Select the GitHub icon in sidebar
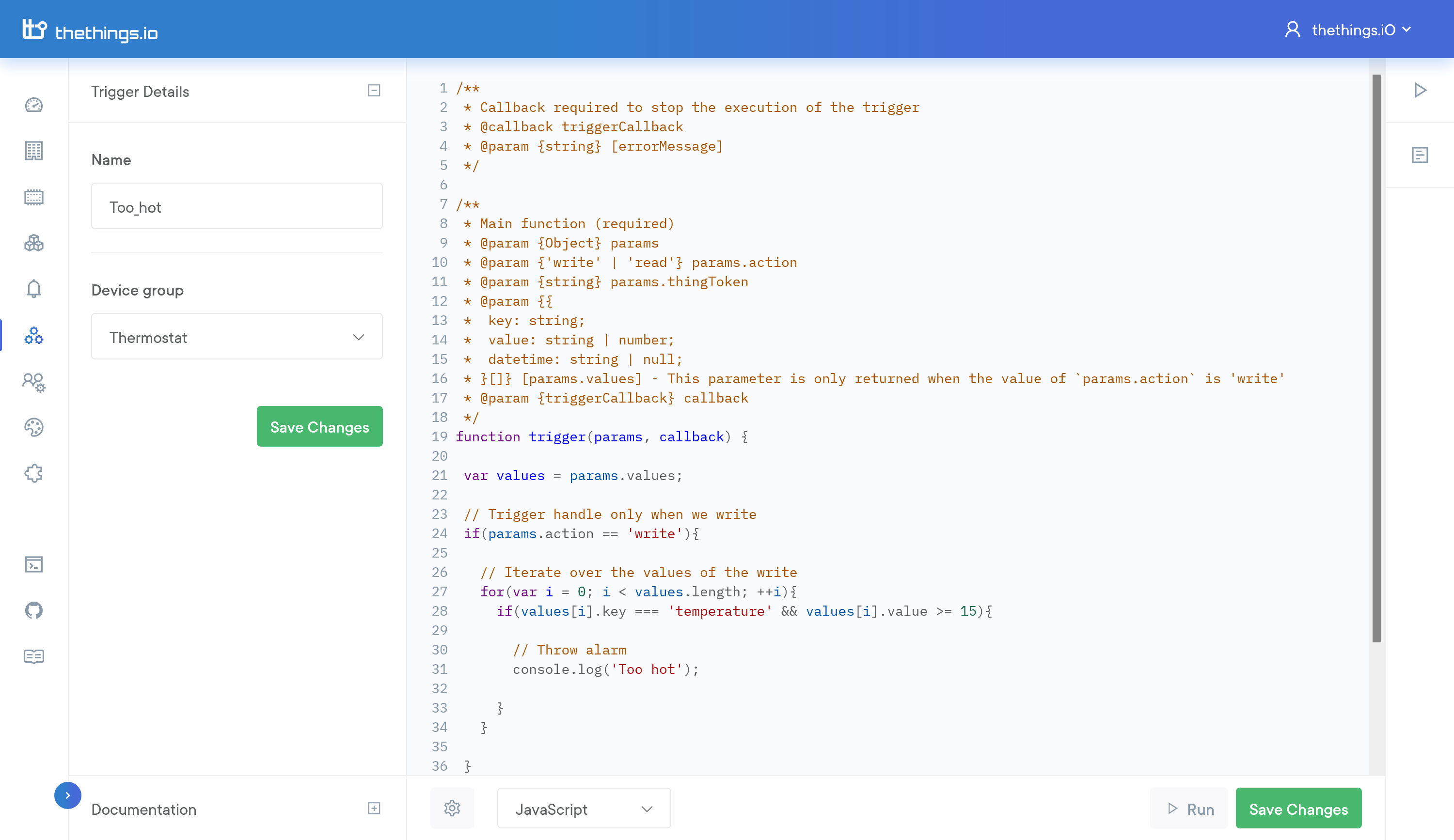1454x840 pixels. 34,610
